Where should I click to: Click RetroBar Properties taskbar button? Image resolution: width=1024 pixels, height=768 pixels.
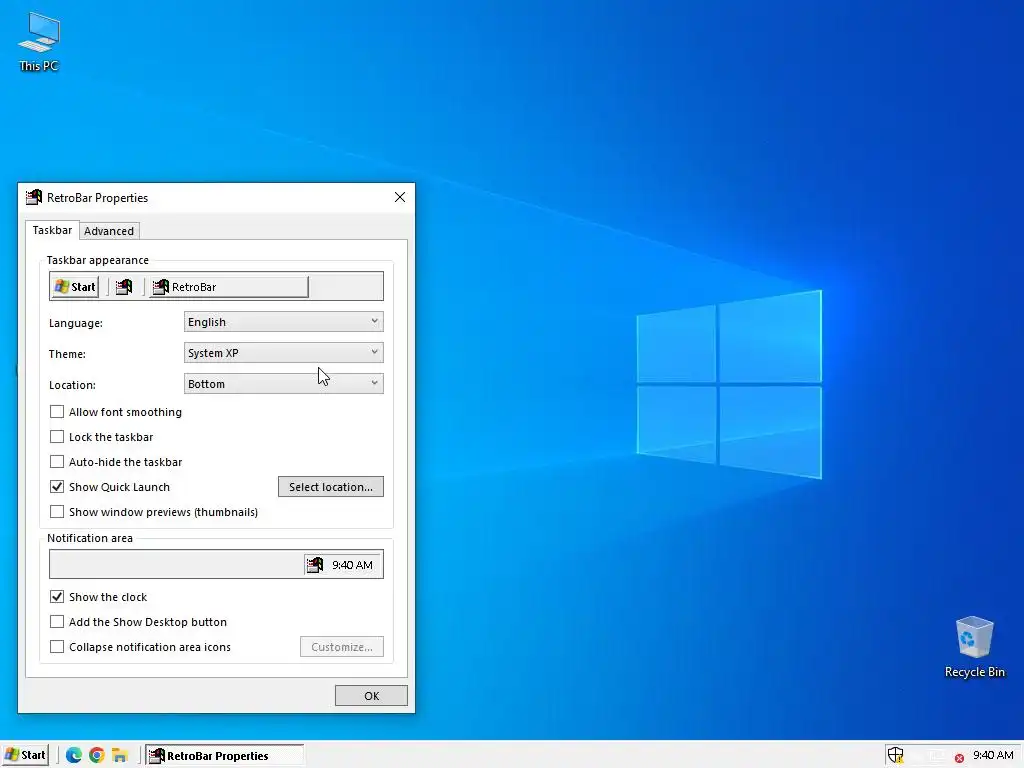224,755
